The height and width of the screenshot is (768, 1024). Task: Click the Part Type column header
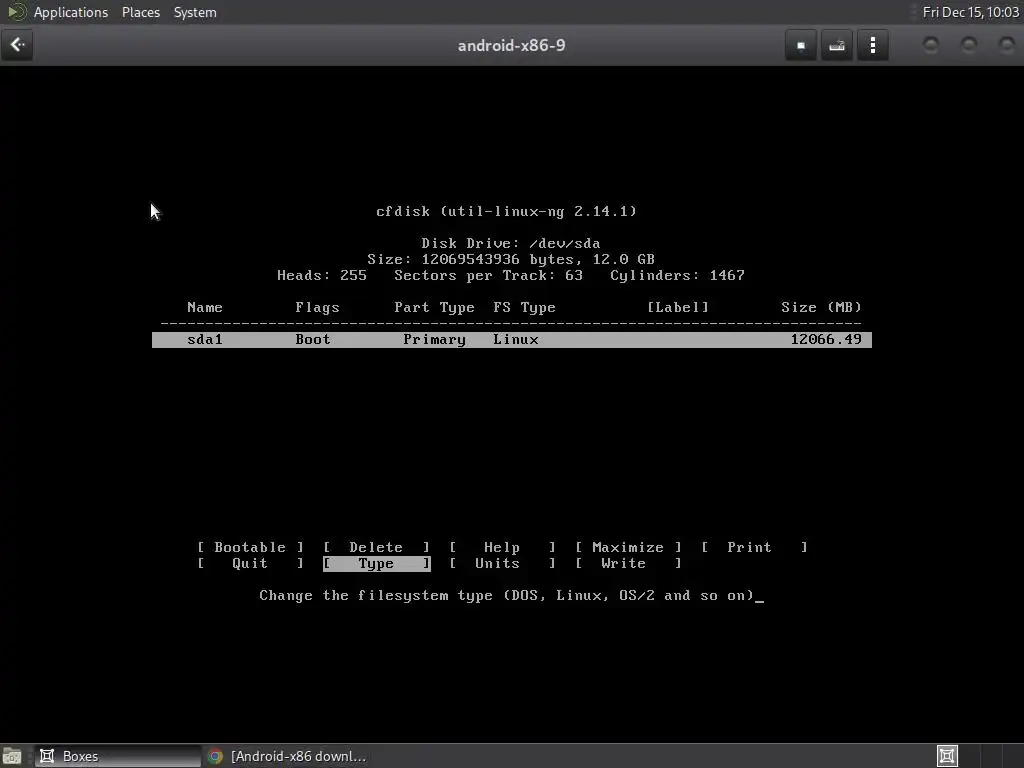click(434, 308)
